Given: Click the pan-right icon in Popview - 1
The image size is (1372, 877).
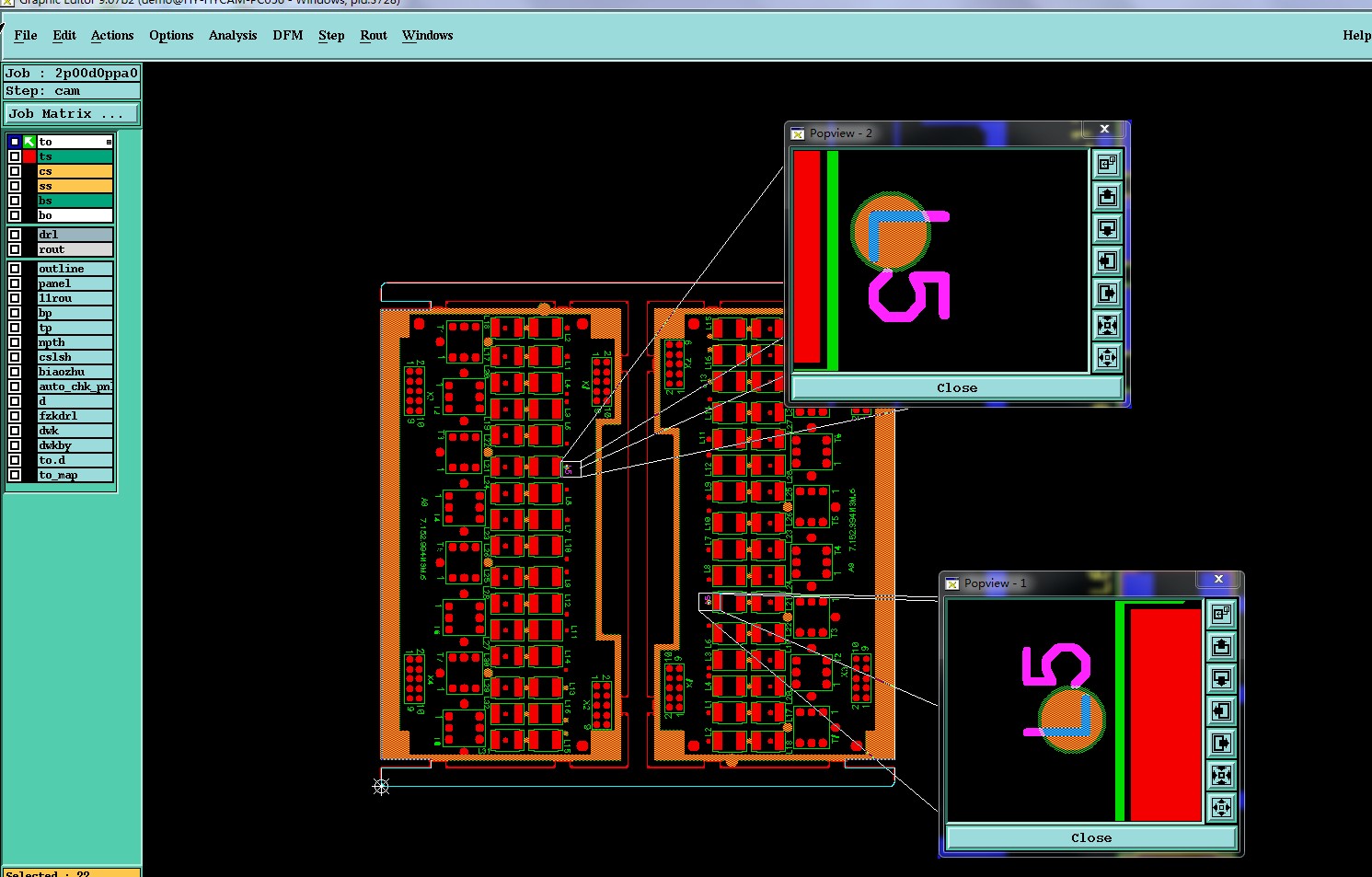Looking at the screenshot, I should tap(1221, 744).
